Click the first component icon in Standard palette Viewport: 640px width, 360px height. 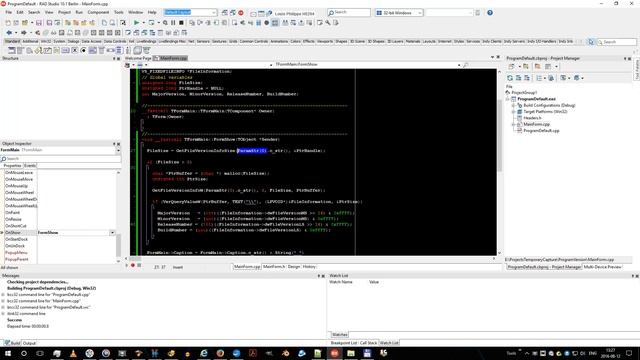pyautogui.click(x=11, y=50)
